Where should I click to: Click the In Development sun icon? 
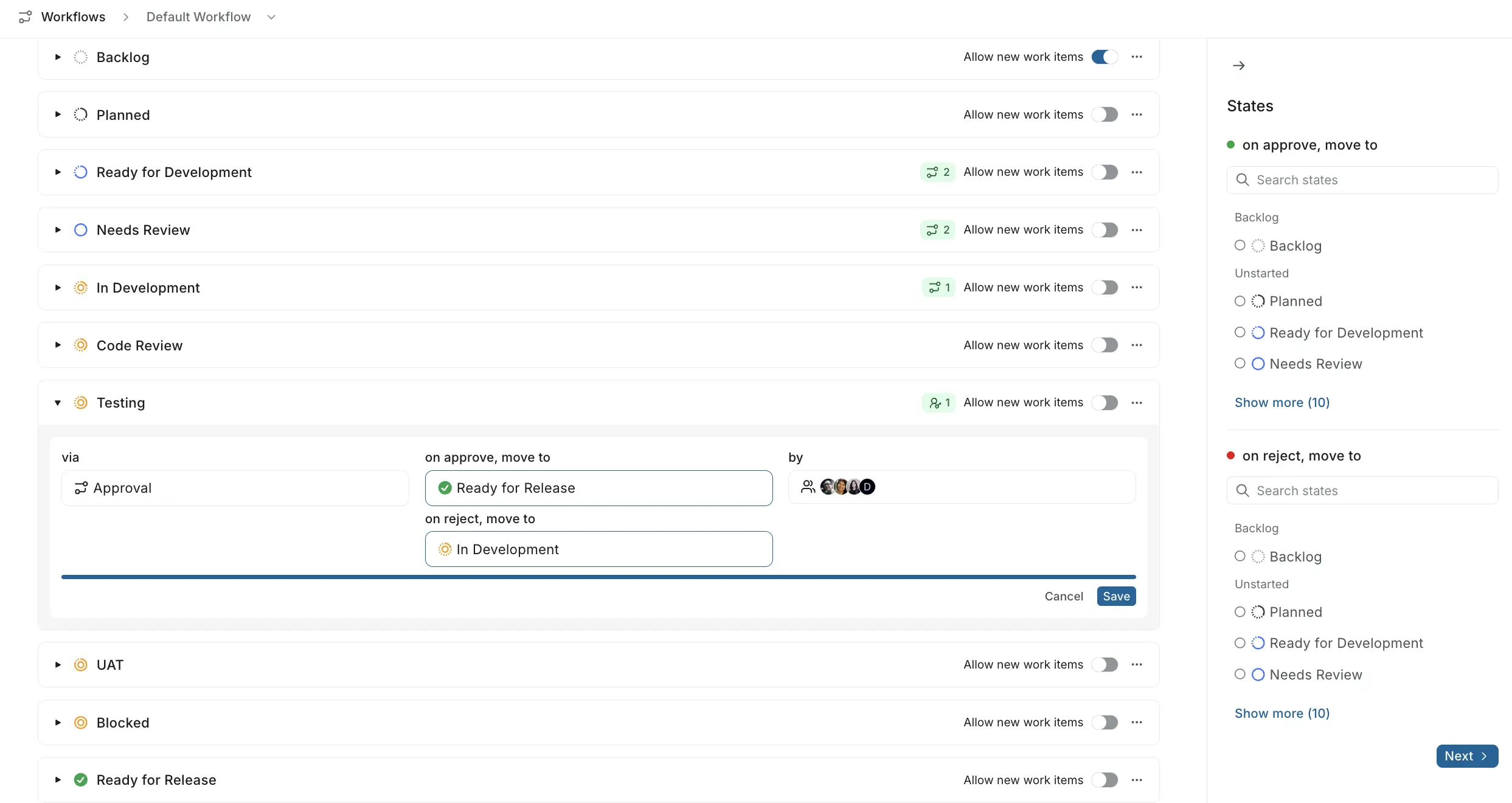pos(80,287)
